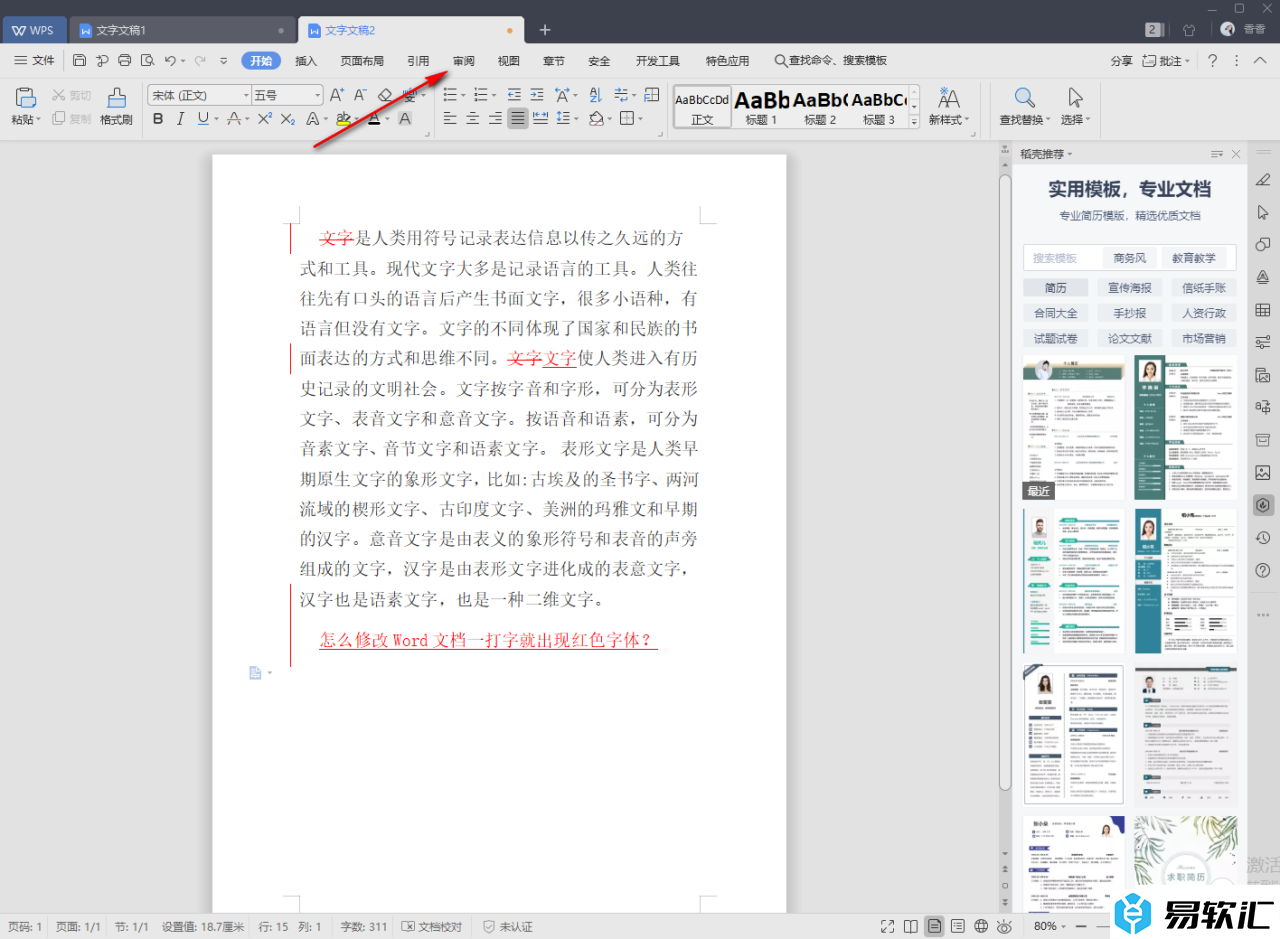Toggle 文档校对 in status bar
This screenshot has height=939, width=1280.
click(433, 927)
